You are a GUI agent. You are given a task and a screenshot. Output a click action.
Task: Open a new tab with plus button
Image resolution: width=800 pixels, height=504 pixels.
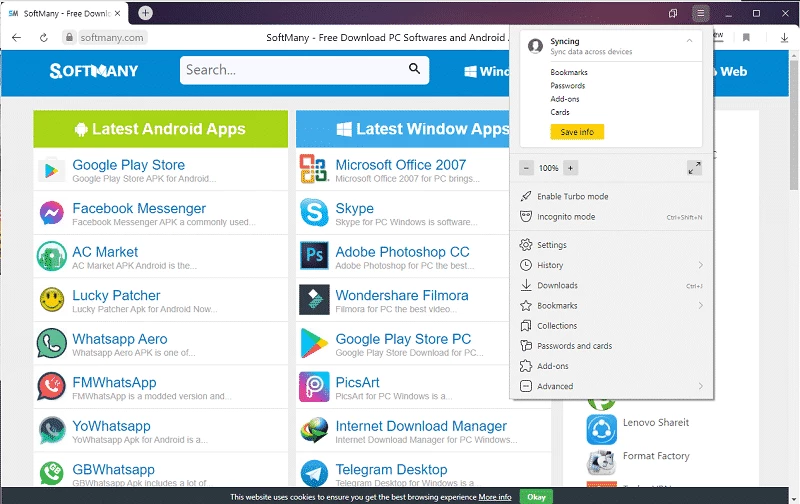(146, 13)
